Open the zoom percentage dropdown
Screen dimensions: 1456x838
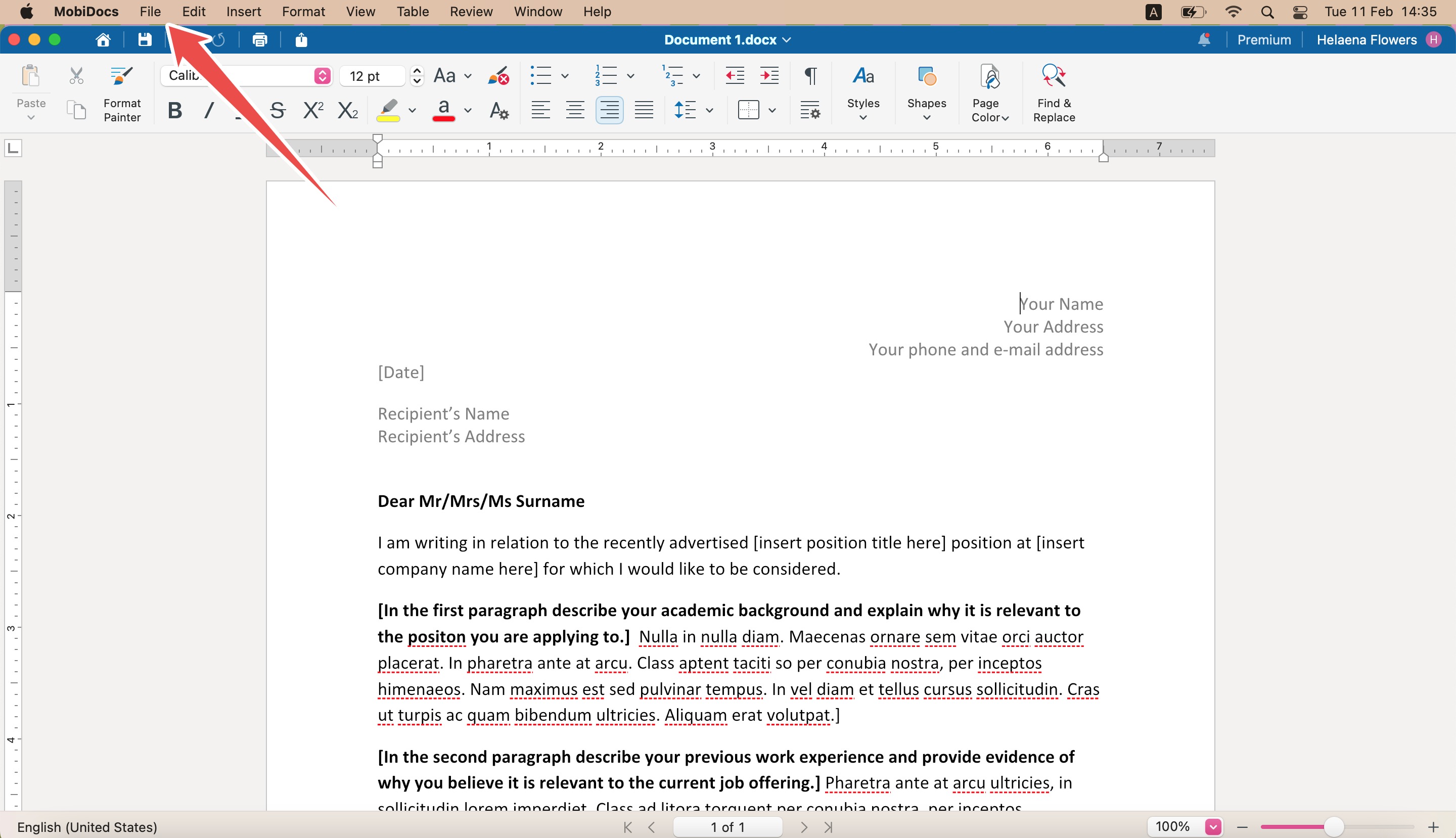1212,827
